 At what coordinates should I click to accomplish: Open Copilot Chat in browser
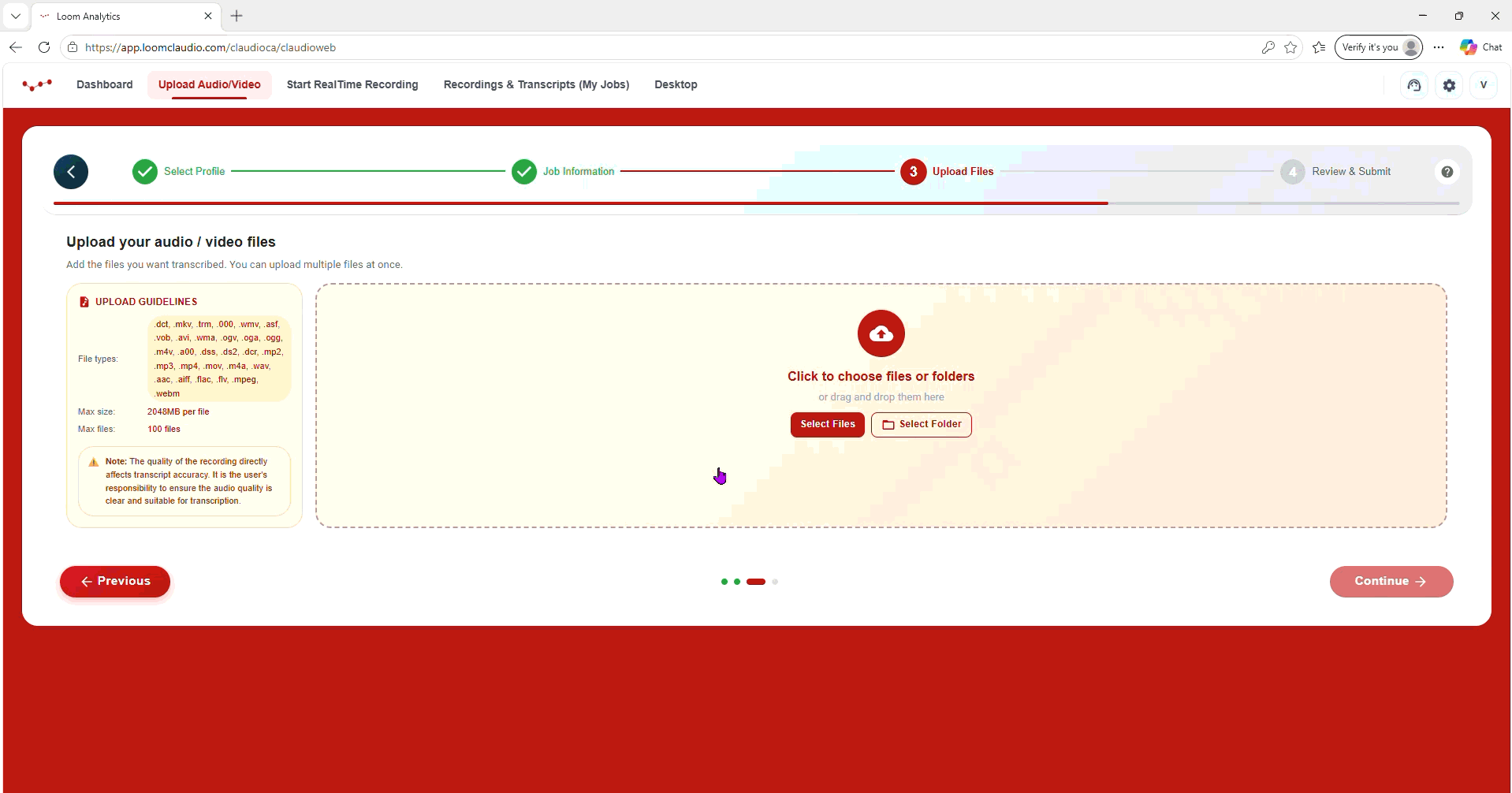coord(1481,47)
